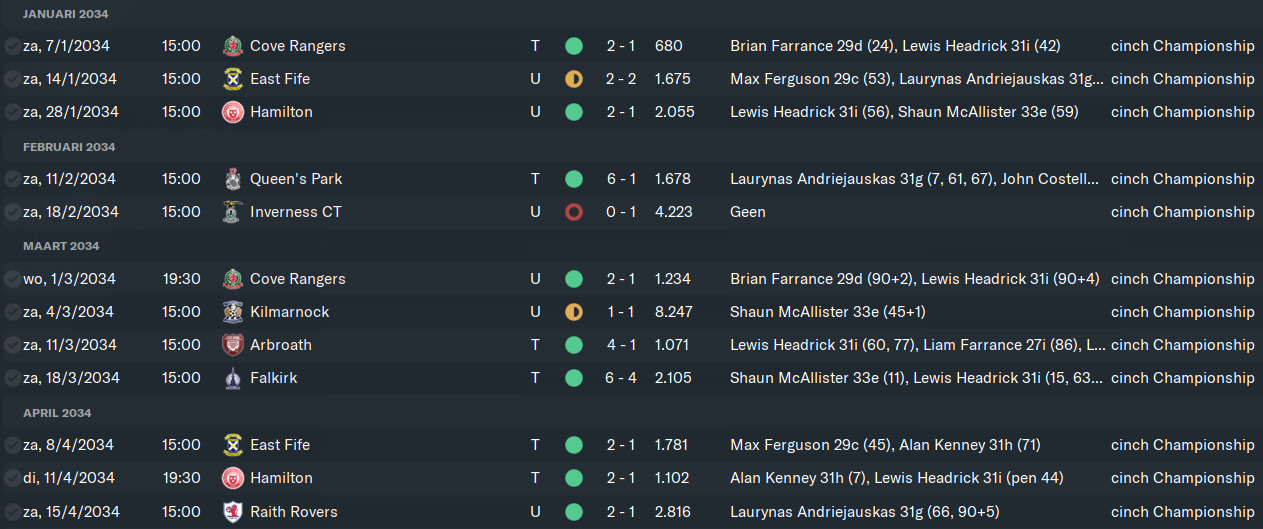The image size is (1263, 529).
Task: Click the Inverness CT club badge
Action: click(232, 212)
